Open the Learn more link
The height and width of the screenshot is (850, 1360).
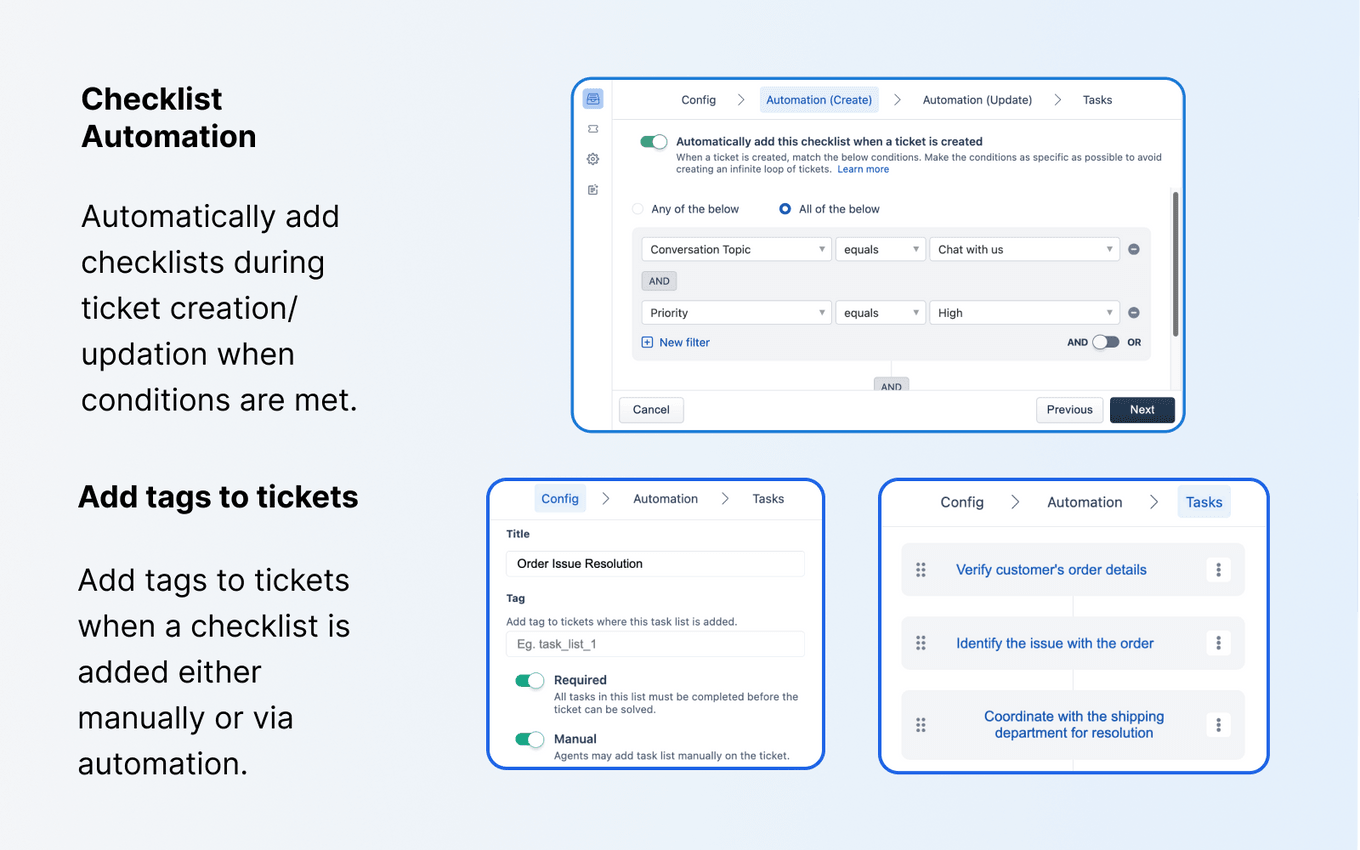tap(862, 169)
